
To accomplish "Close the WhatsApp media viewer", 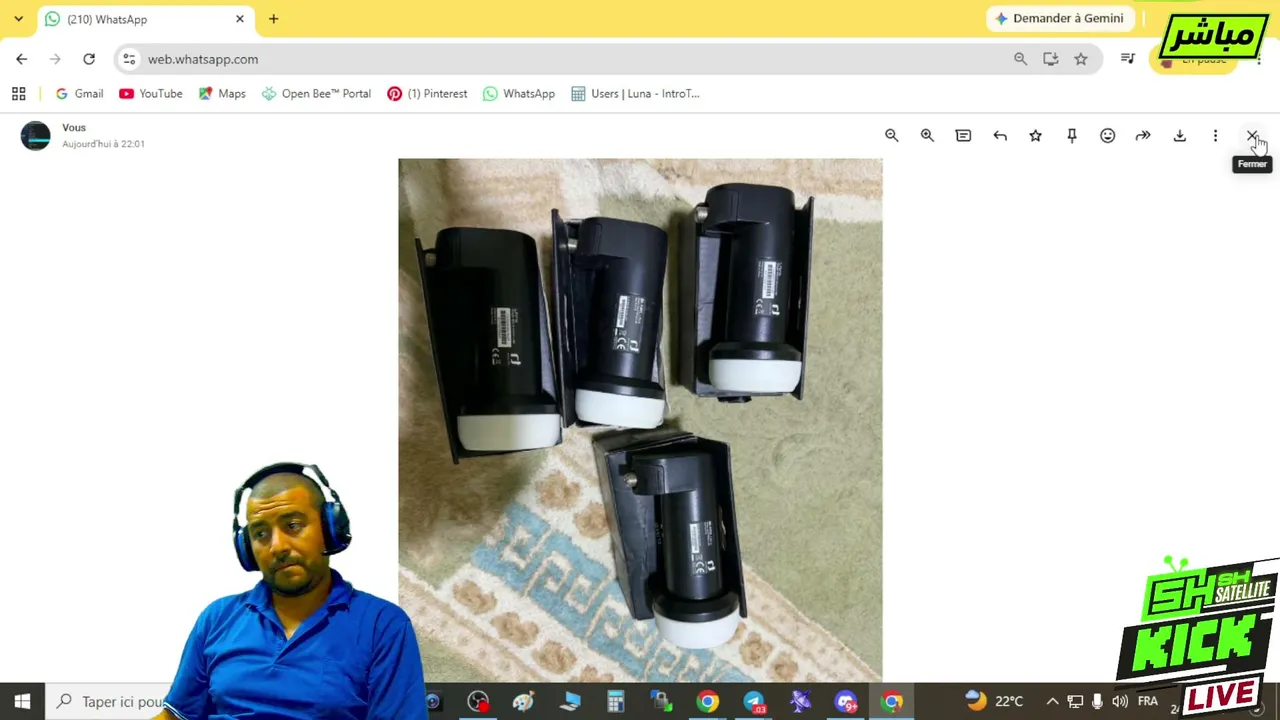I will [1251, 136].
